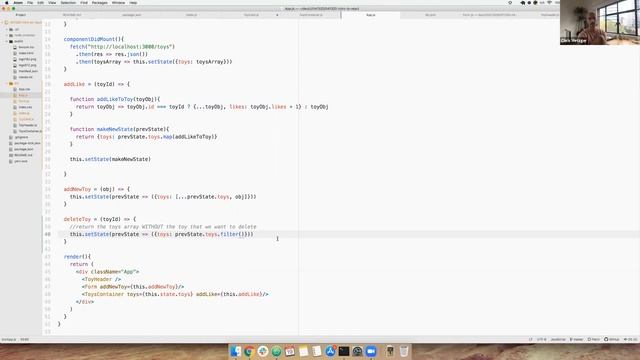Open index.html in the public folder
640x360 pixels.
pyautogui.click(x=26, y=53)
